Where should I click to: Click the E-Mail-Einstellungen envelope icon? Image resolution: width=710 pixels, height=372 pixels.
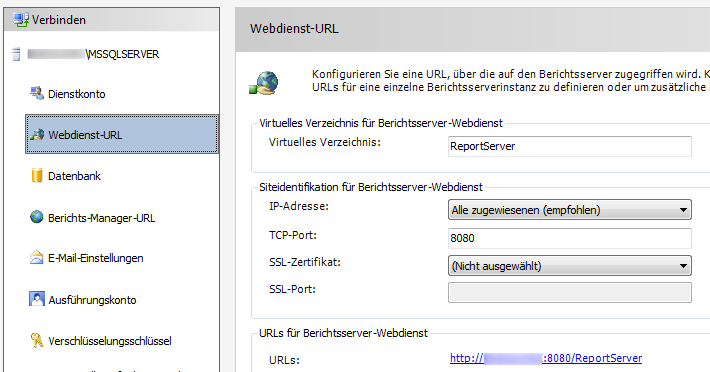tap(37, 258)
